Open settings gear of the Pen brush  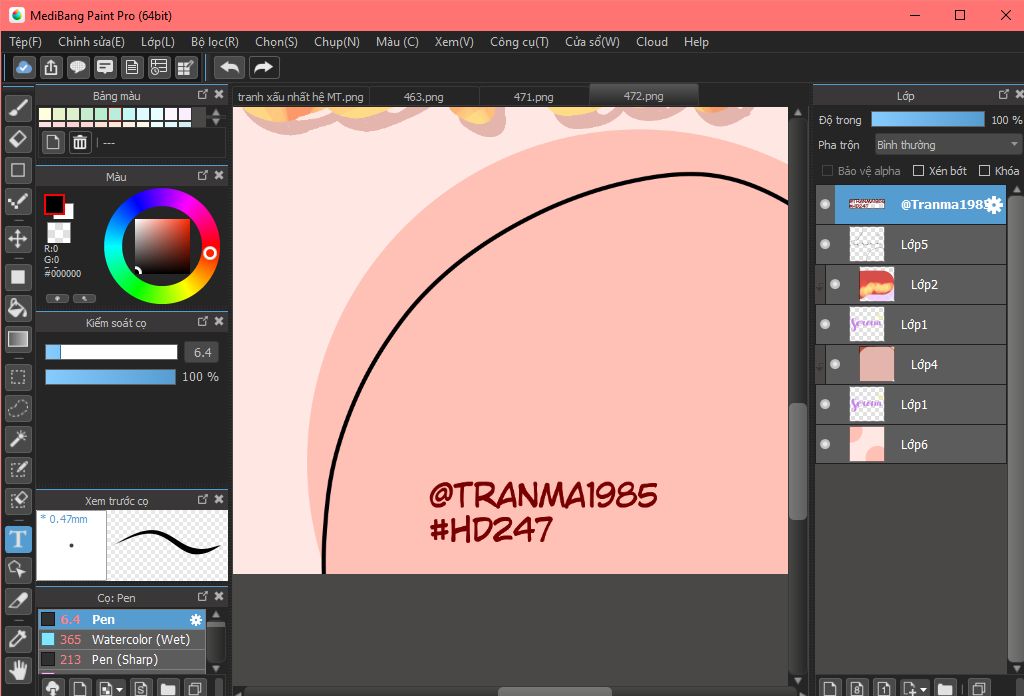tap(196, 620)
